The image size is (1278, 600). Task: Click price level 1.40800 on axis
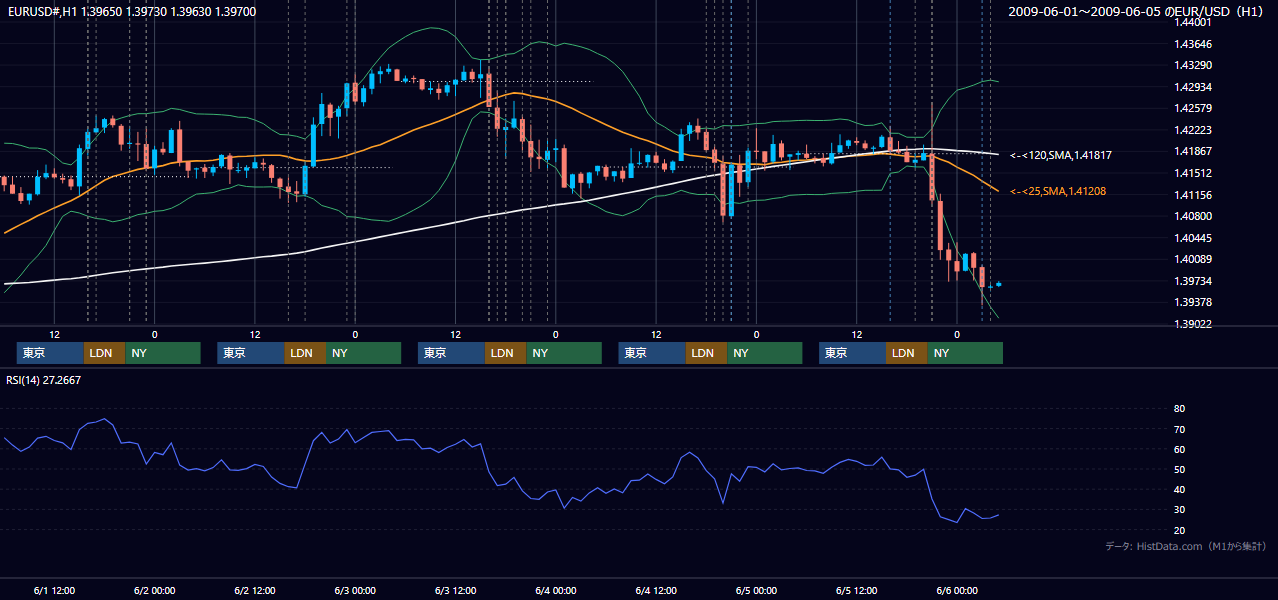point(1193,216)
